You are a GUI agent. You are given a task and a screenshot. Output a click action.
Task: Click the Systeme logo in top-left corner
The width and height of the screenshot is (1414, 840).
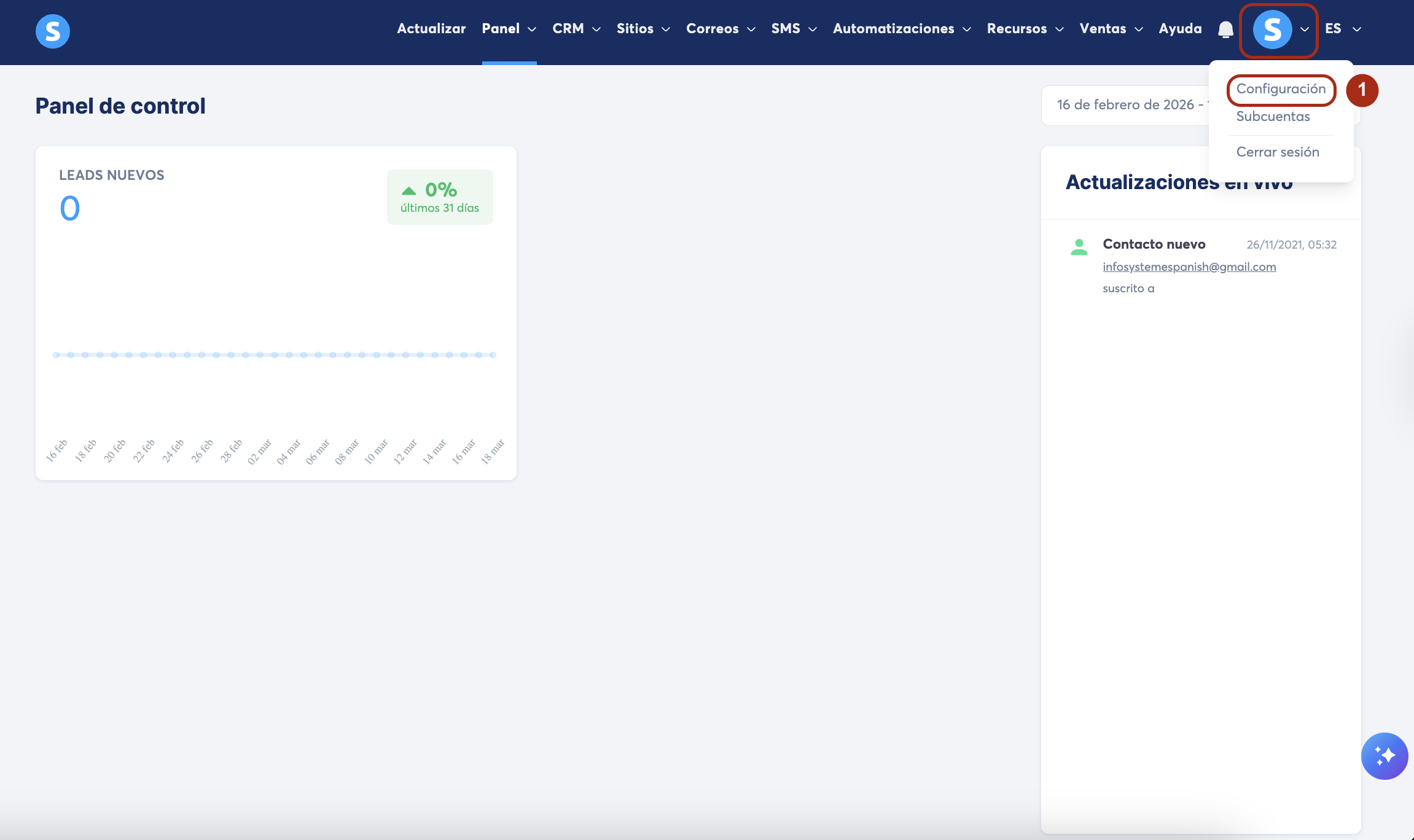(x=53, y=31)
